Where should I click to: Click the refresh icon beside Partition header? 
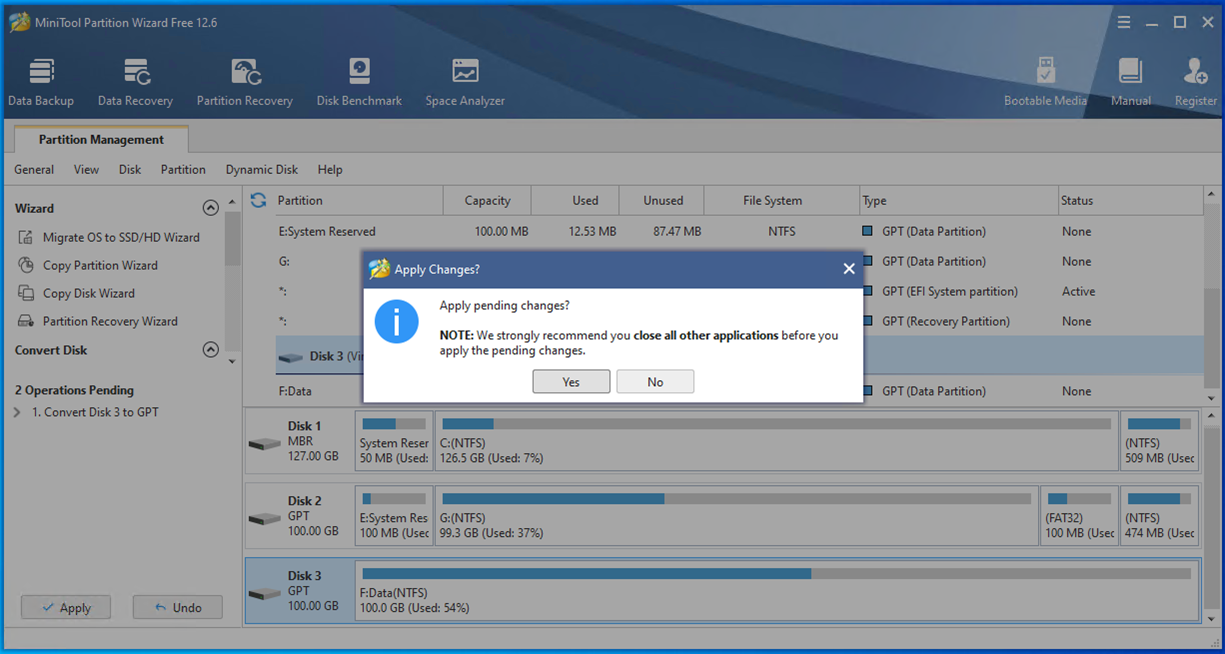pos(259,200)
